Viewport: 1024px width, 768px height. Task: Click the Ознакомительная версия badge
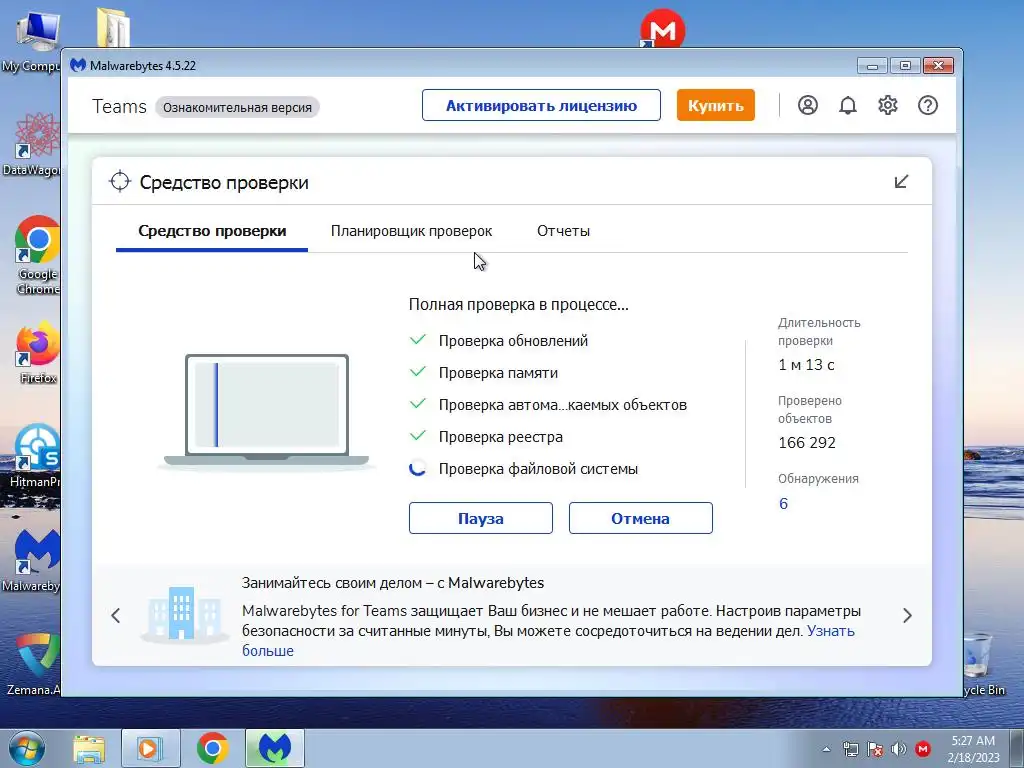(237, 108)
